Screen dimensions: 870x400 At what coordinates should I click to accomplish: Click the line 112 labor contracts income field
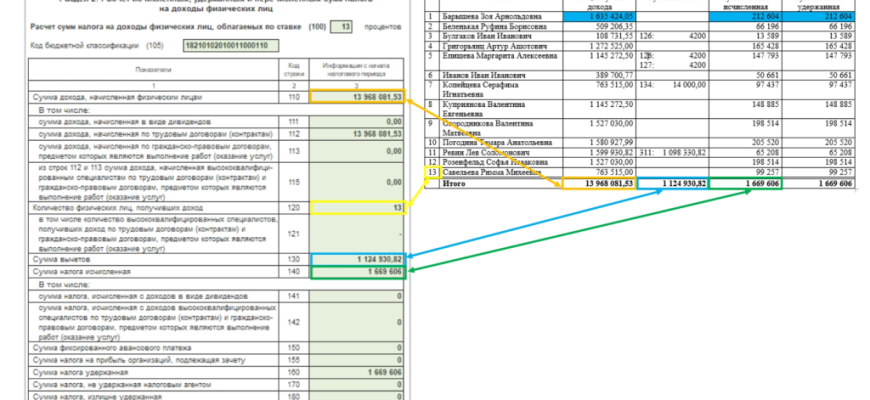pyautogui.click(x=359, y=133)
